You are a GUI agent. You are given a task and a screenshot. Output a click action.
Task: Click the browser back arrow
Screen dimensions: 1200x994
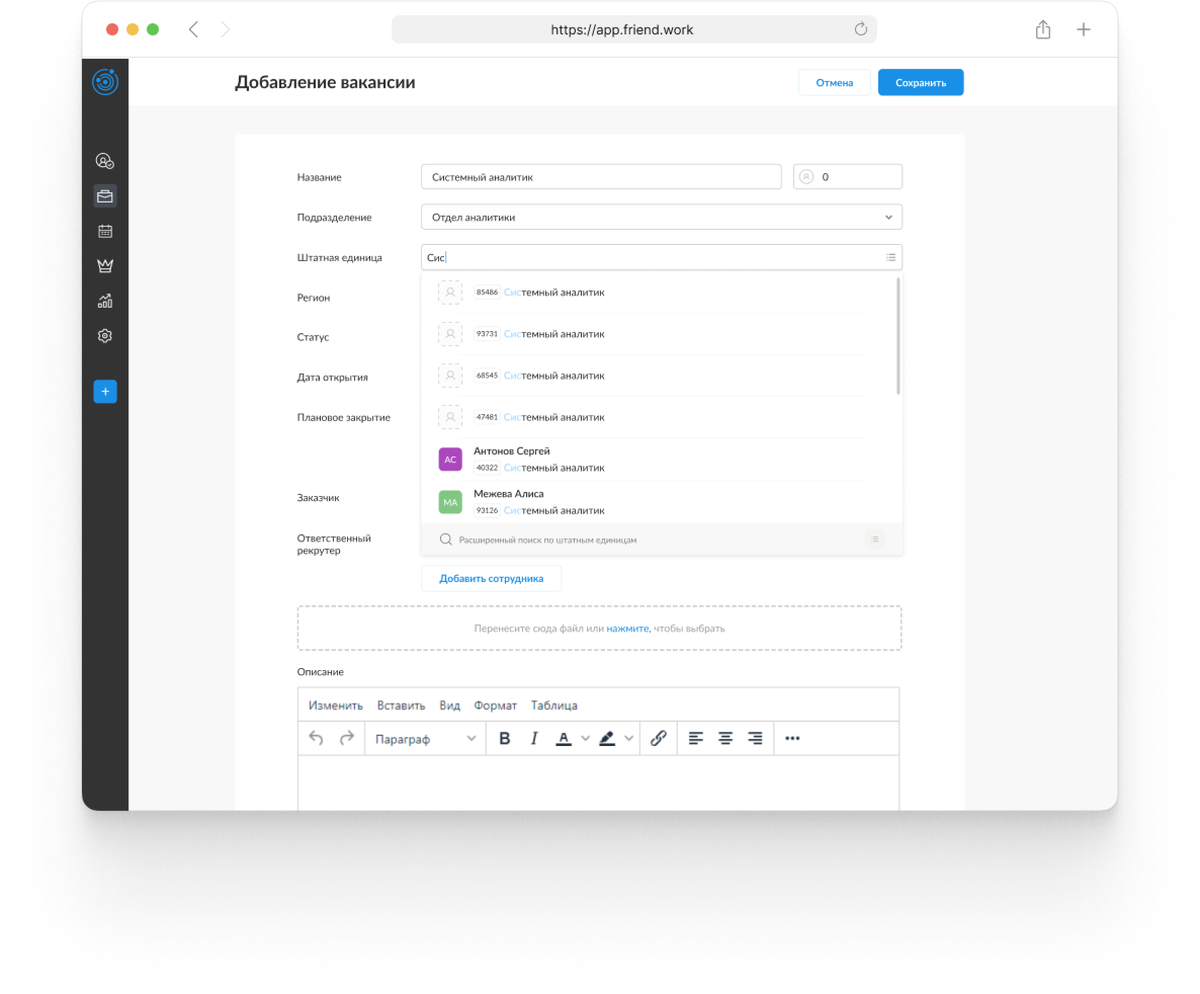[193, 30]
